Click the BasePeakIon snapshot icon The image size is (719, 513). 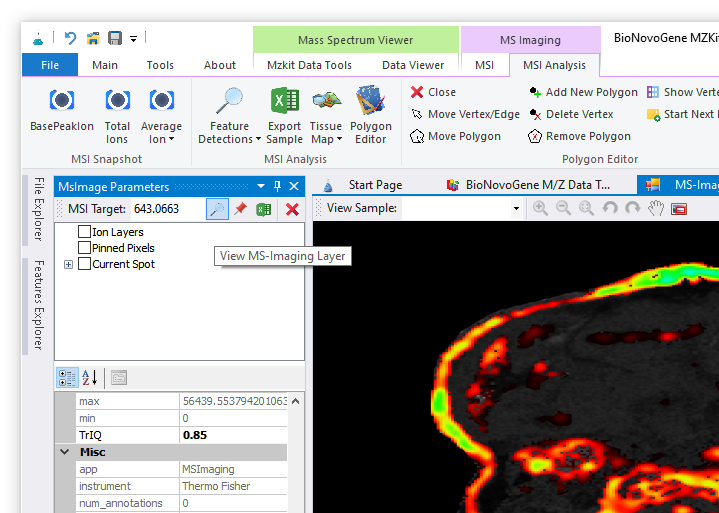[x=62, y=101]
